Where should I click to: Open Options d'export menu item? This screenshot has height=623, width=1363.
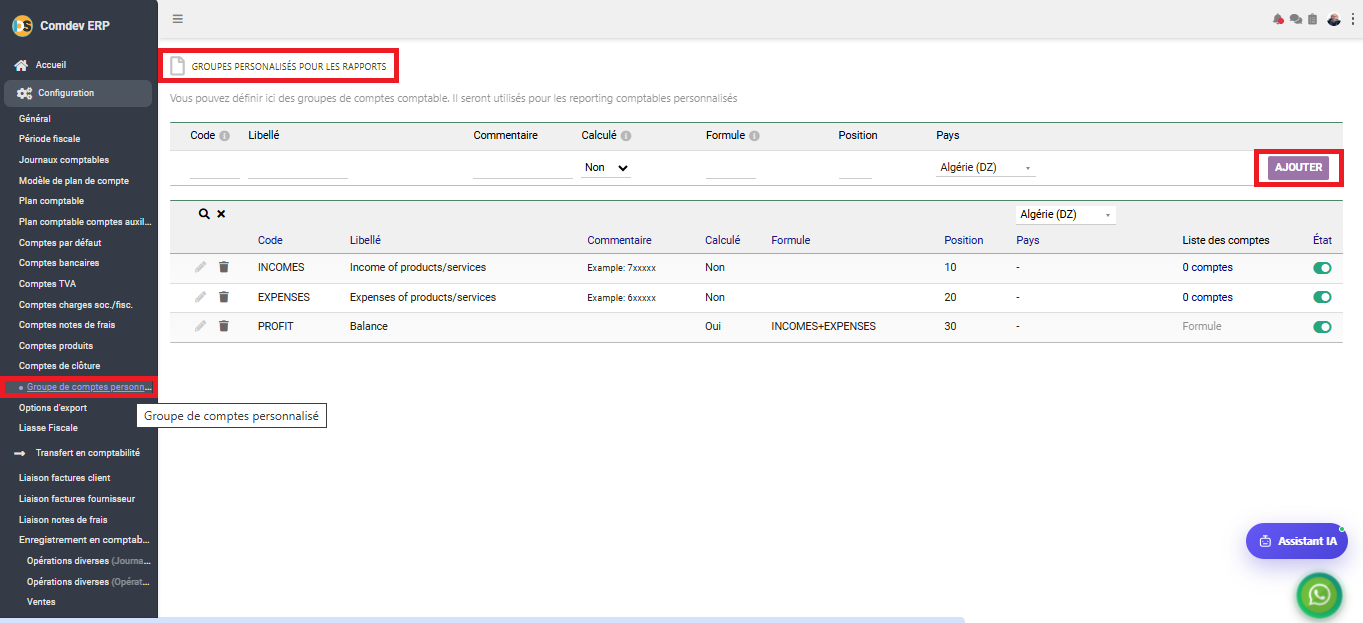53,408
